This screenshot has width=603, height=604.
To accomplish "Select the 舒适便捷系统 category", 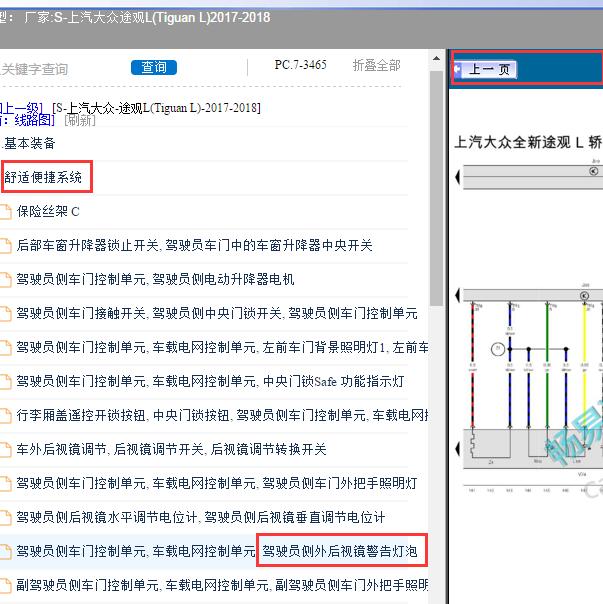I will (x=43, y=177).
